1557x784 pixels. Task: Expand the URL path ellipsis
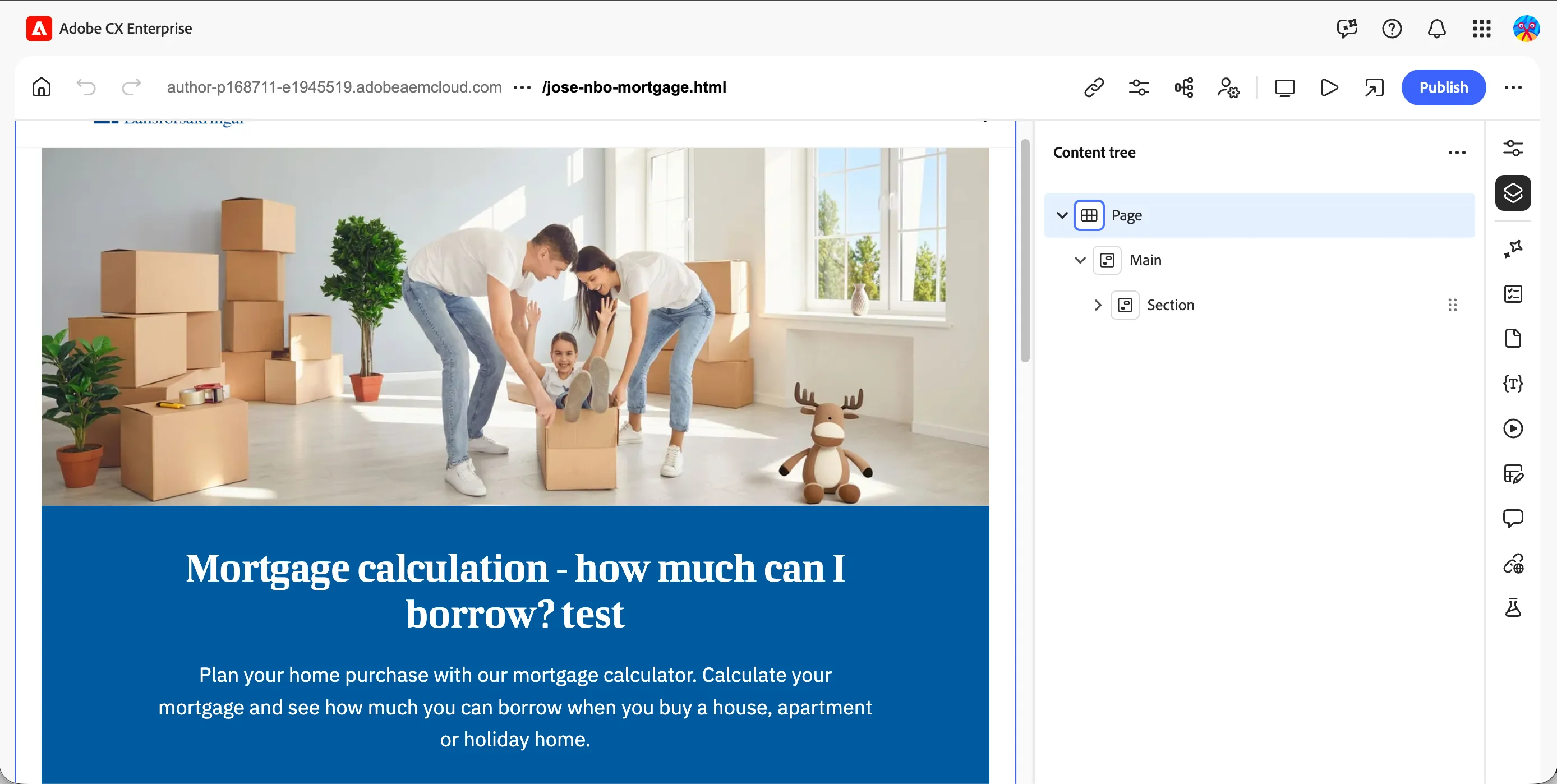(x=521, y=87)
